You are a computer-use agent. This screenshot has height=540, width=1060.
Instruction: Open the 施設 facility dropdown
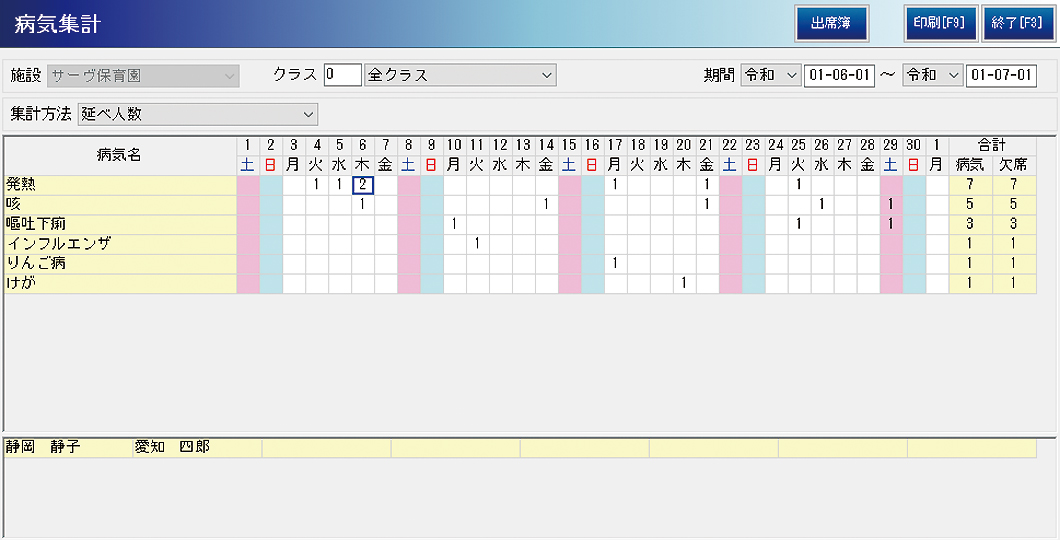click(144, 75)
